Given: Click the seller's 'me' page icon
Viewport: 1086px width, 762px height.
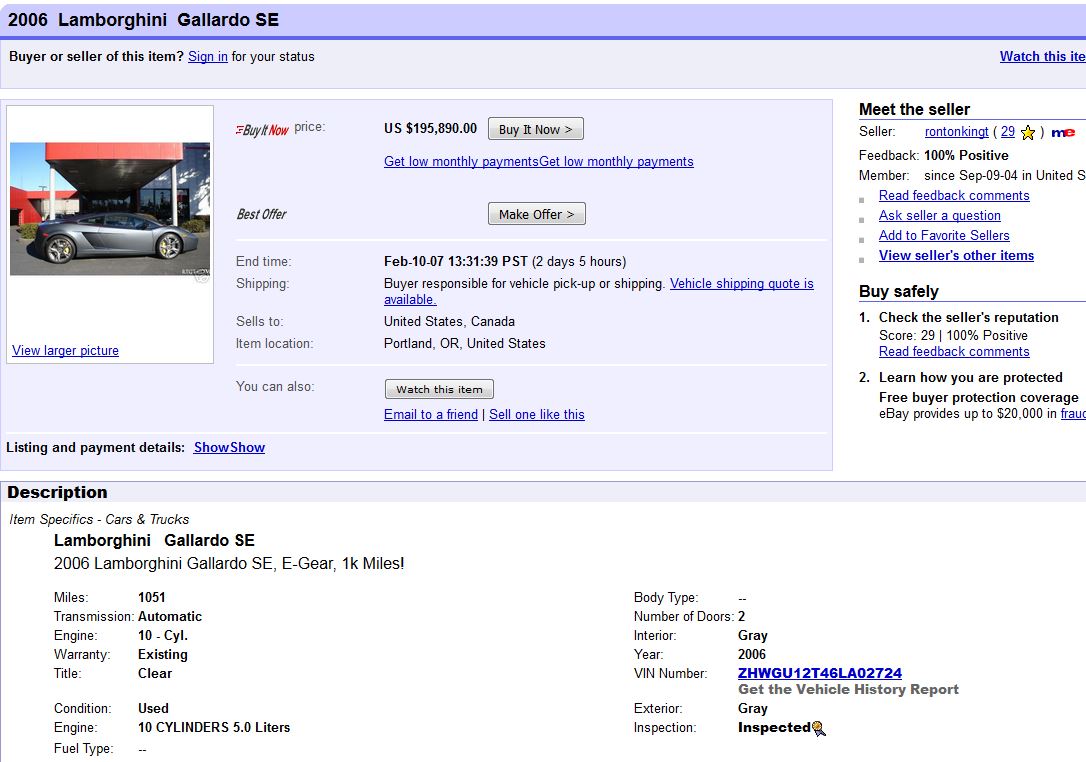Looking at the screenshot, I should click(x=1063, y=133).
